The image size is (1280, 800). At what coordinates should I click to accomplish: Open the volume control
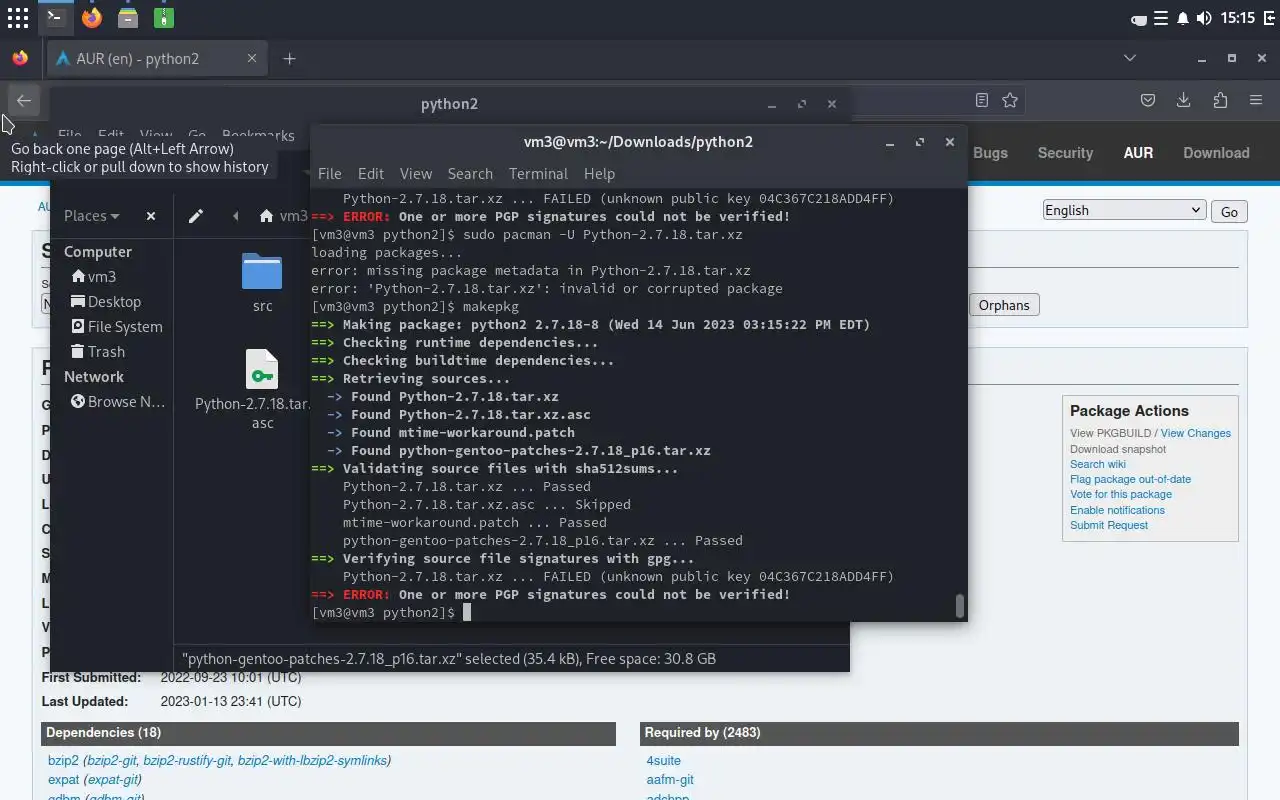coord(1203,18)
